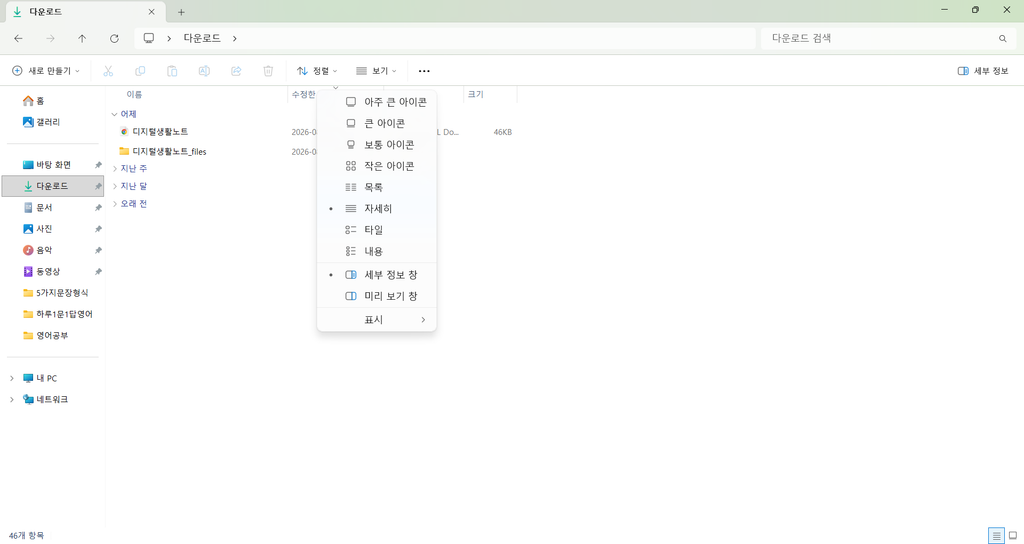
Task: Close the 다운로드 tab
Action: [152, 12]
